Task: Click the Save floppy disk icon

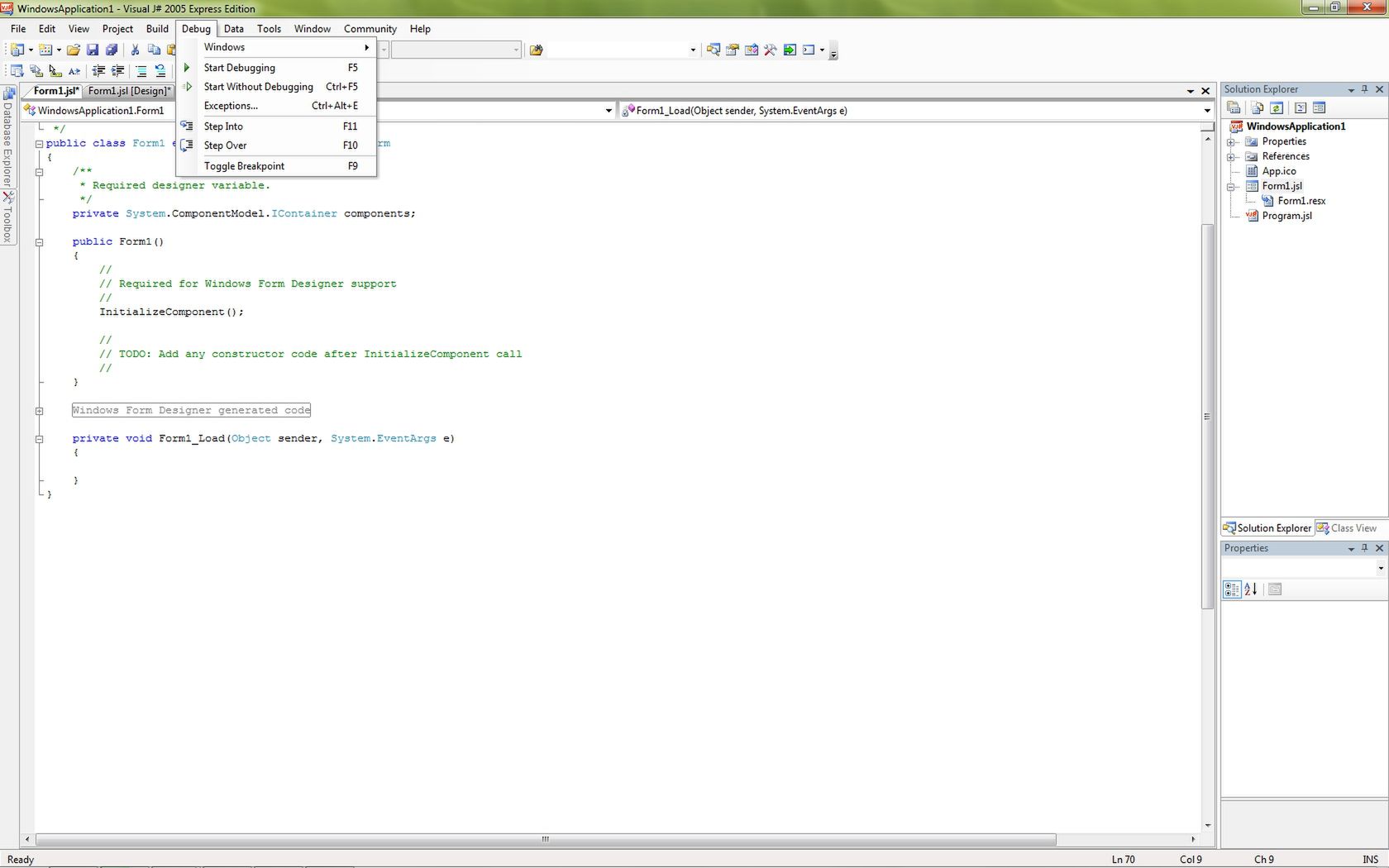Action: pos(93,50)
